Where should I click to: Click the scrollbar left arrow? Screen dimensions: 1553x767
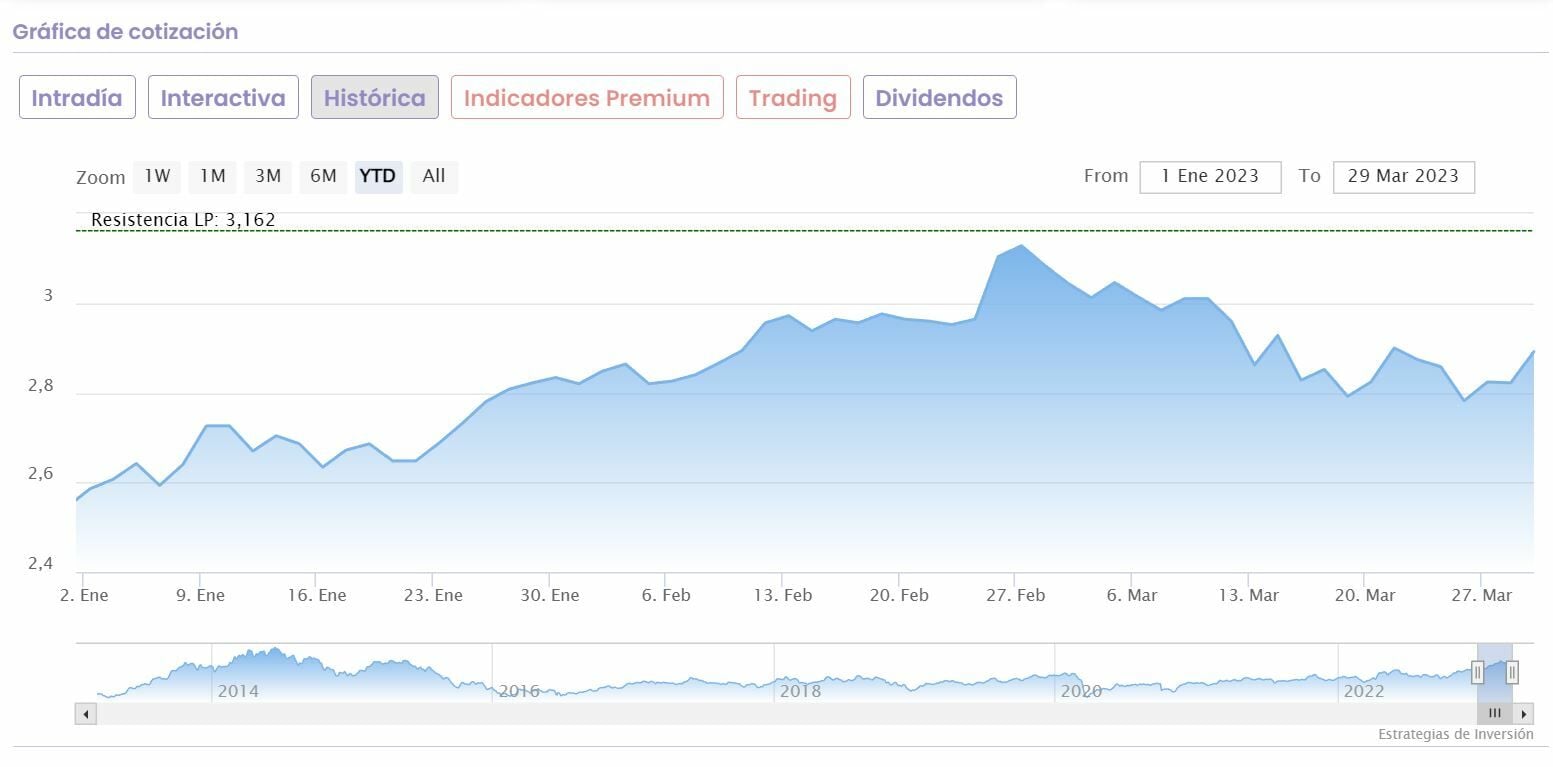[86, 714]
